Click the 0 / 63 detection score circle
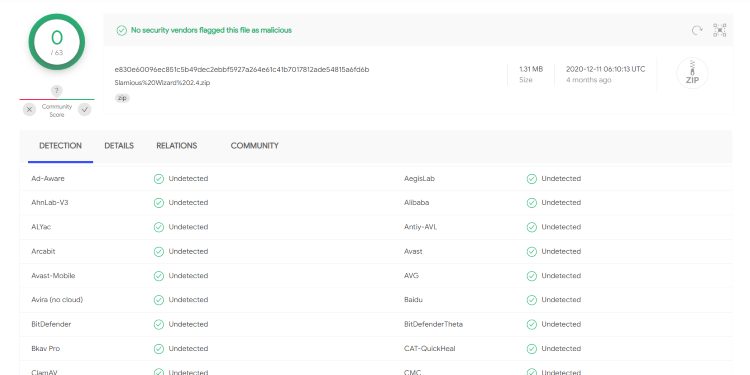The width and height of the screenshot is (750, 375). [x=57, y=42]
